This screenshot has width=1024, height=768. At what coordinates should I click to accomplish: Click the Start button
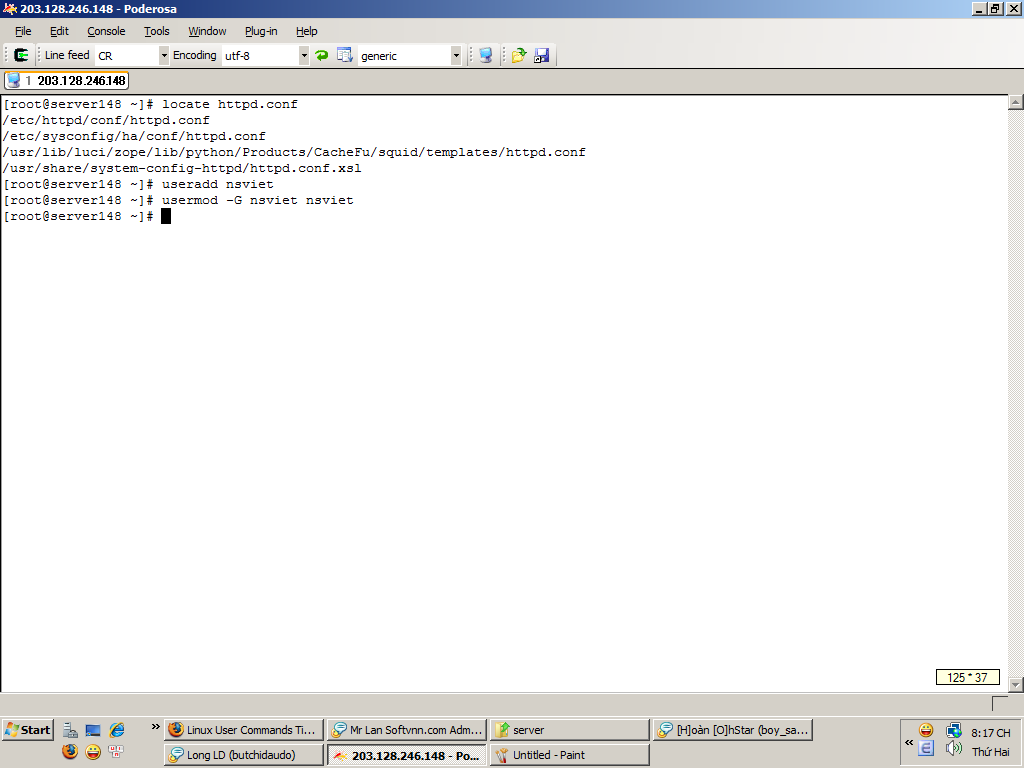point(28,730)
